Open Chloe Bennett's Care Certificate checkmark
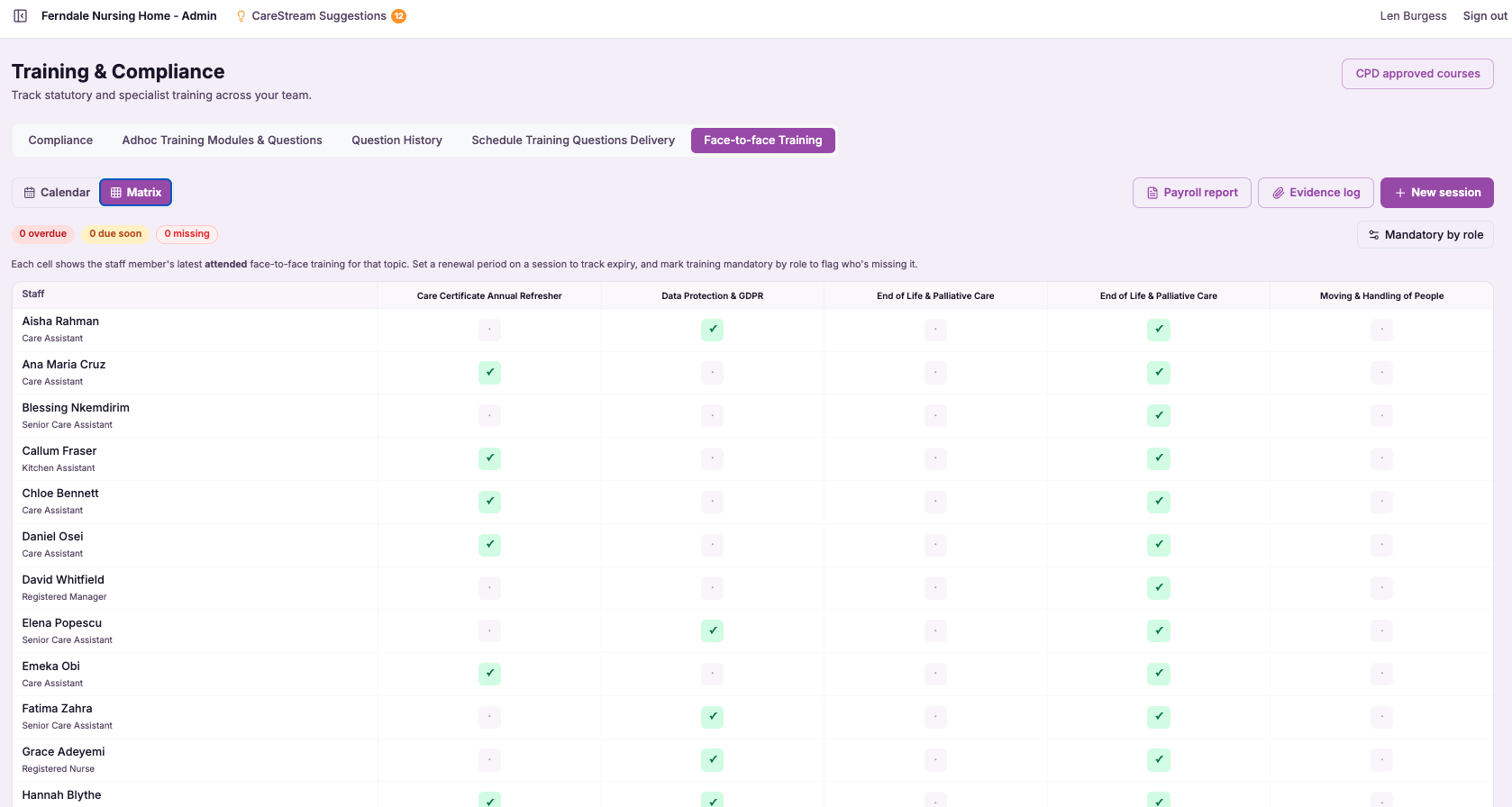This screenshot has height=807, width=1512. (489, 502)
